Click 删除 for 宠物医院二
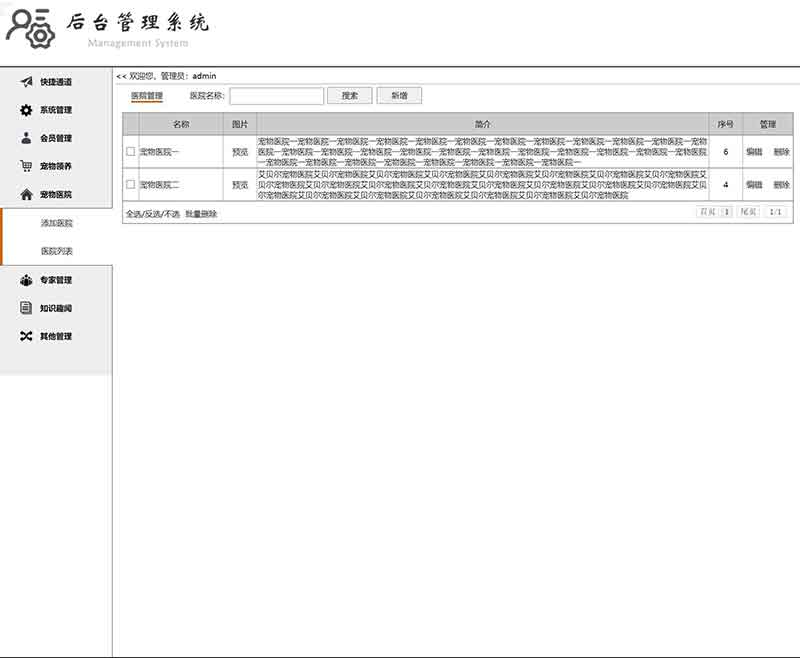Image resolution: width=800 pixels, height=658 pixels. pos(781,185)
